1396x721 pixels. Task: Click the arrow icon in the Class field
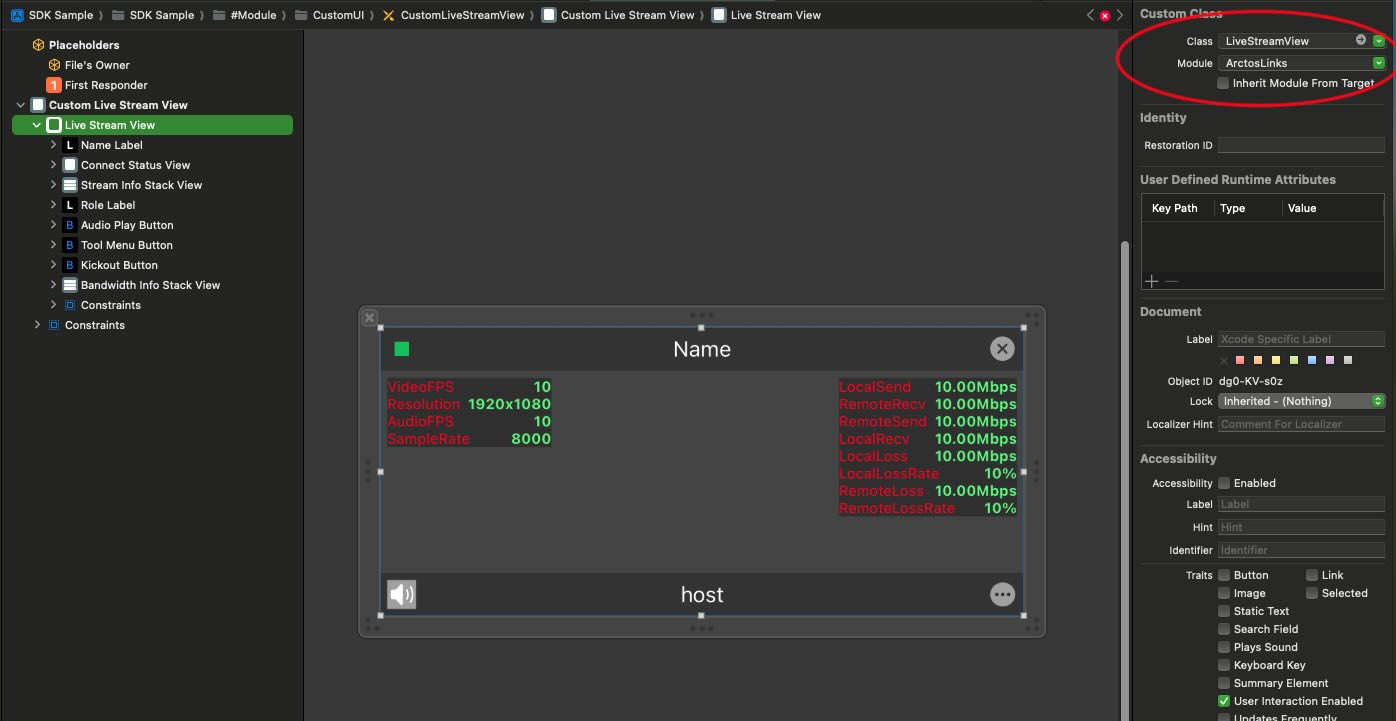tap(1360, 40)
